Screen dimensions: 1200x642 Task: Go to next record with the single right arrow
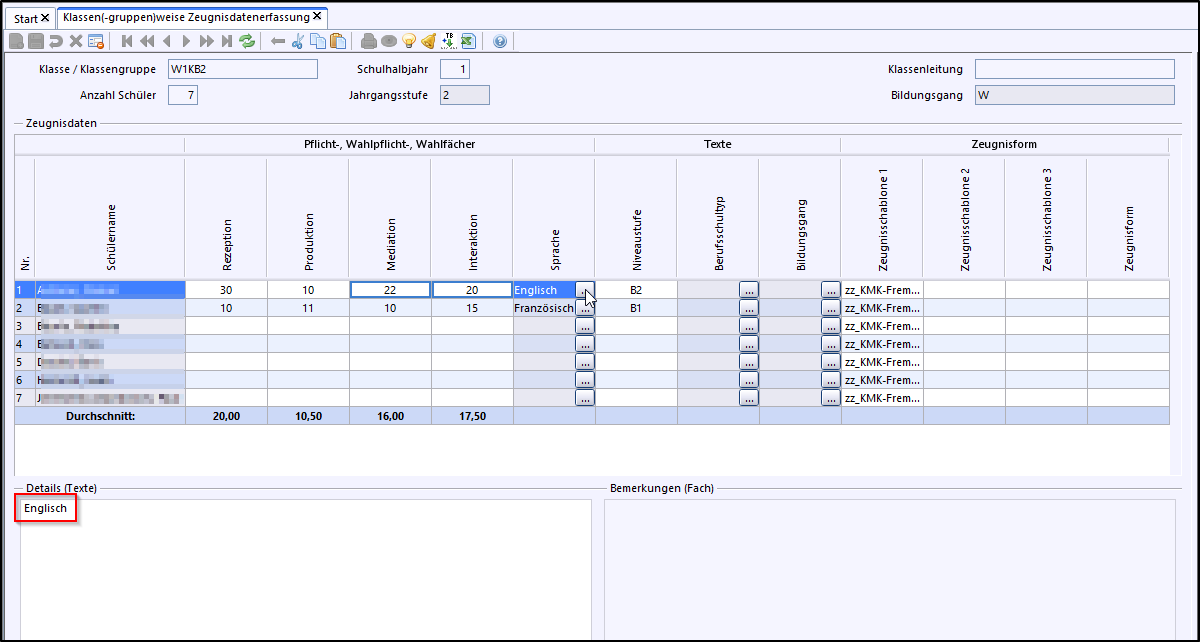pyautogui.click(x=186, y=41)
